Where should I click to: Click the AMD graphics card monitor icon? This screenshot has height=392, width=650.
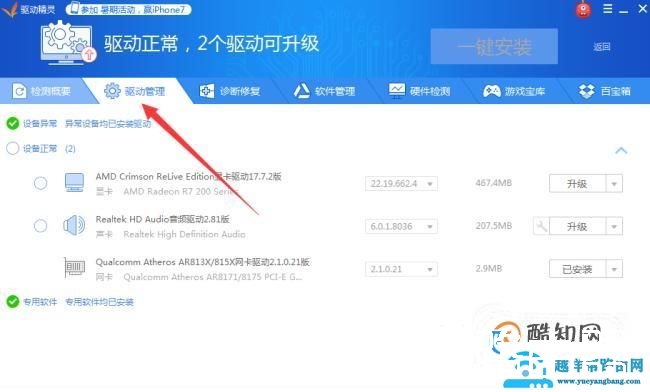tap(75, 183)
